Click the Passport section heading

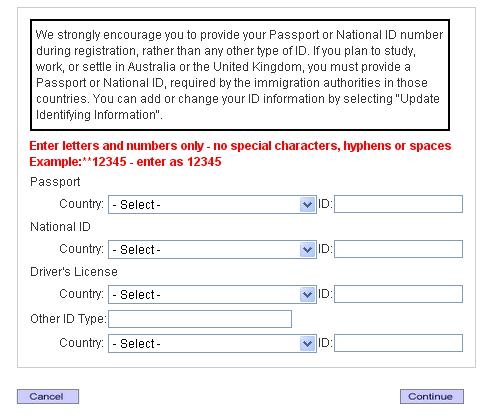[x=55, y=182]
